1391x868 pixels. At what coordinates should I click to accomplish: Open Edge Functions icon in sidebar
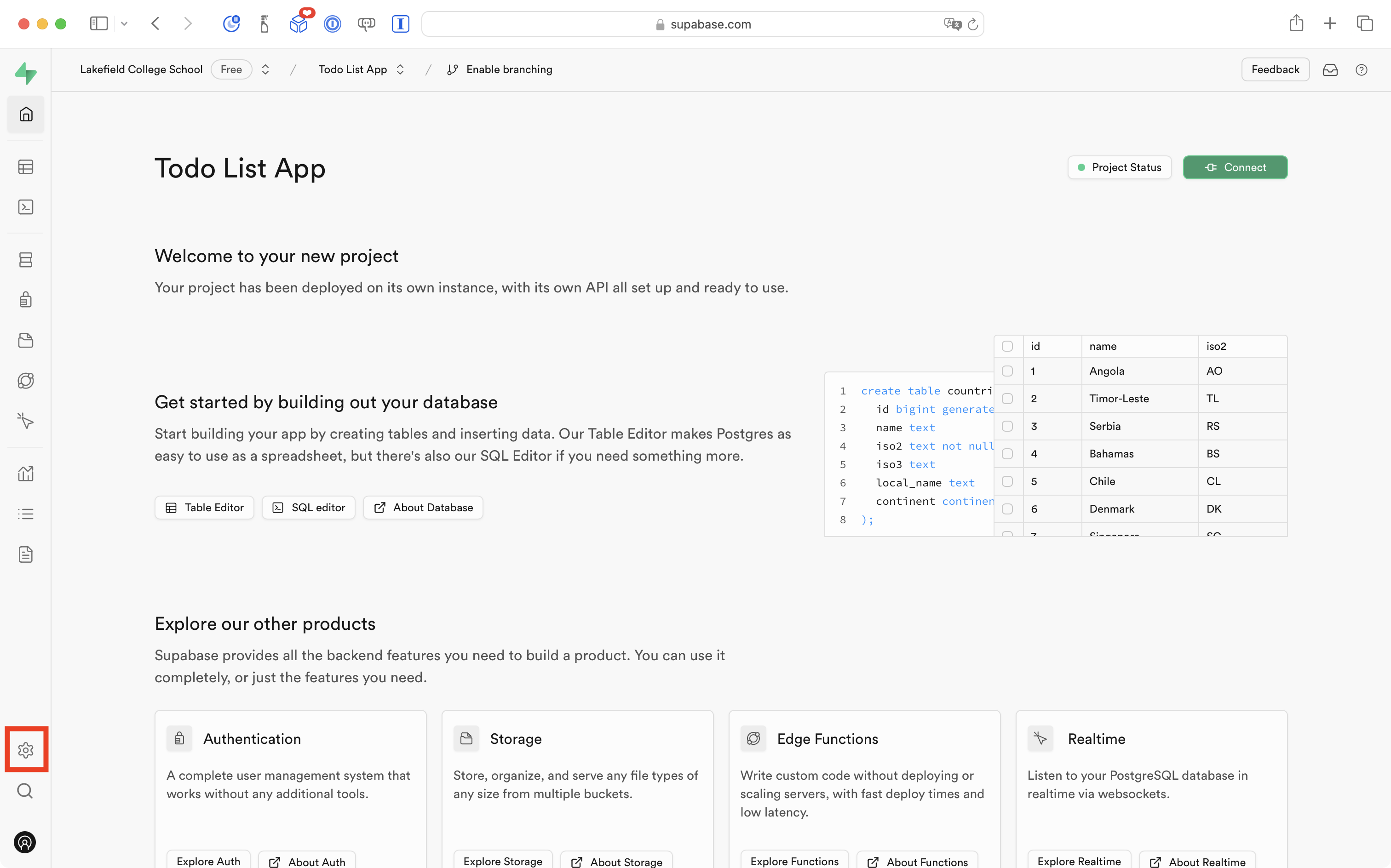pos(26,381)
